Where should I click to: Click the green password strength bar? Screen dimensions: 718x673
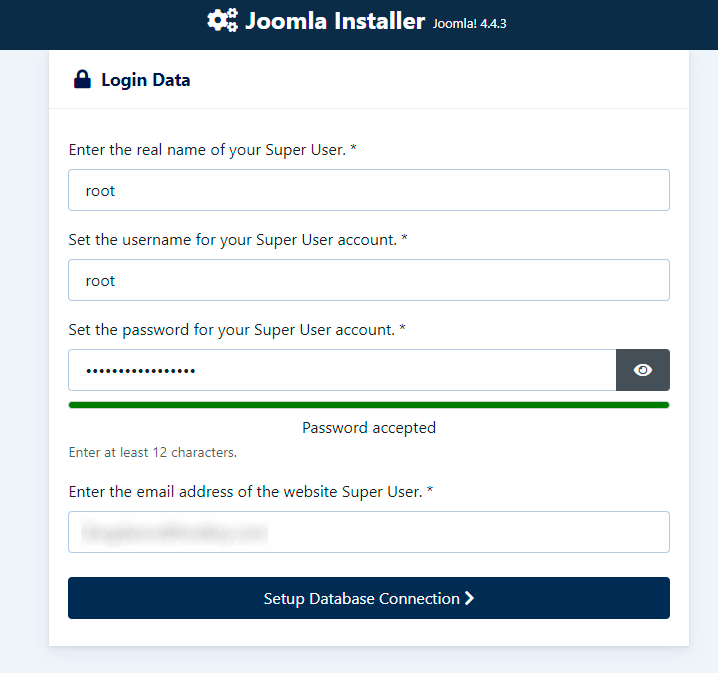tap(368, 405)
